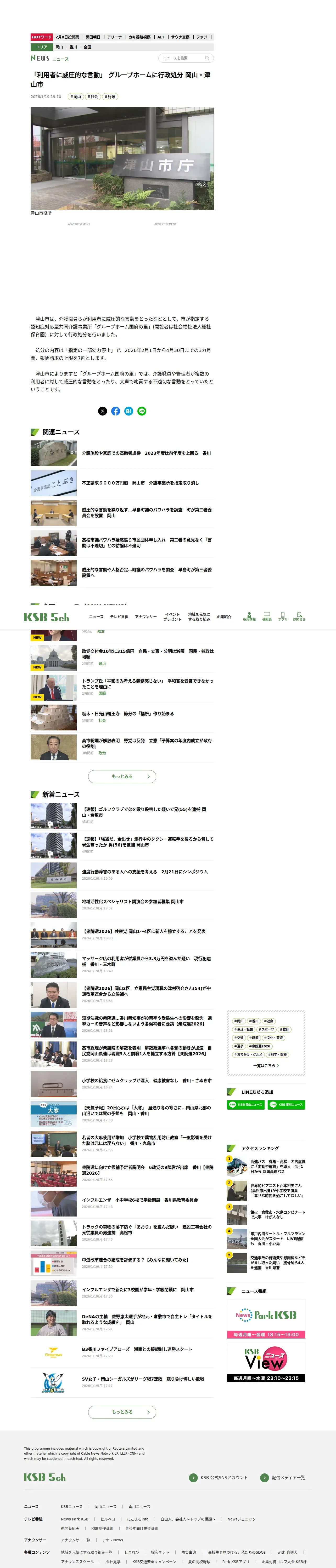Open ニュース in sticky header menu

96,616
